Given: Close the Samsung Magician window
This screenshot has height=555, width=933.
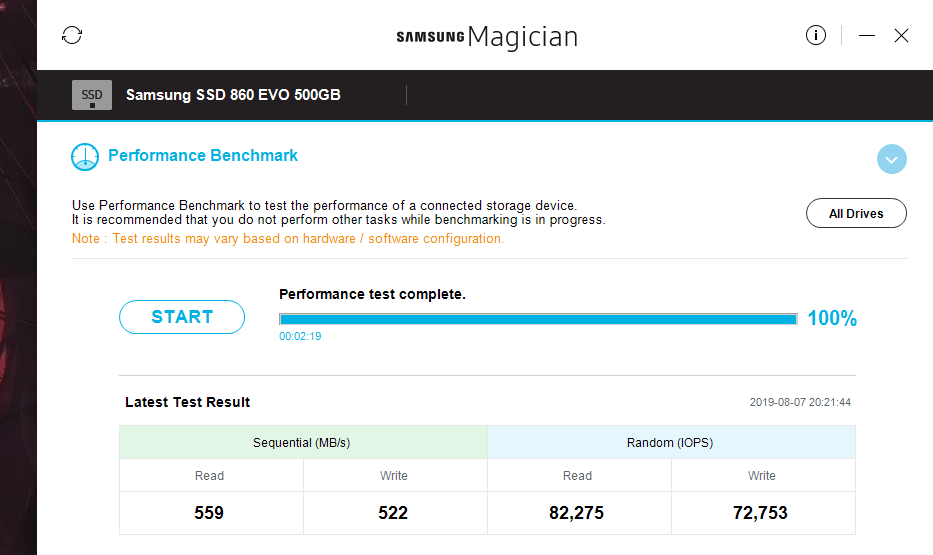Looking at the screenshot, I should (x=901, y=36).
